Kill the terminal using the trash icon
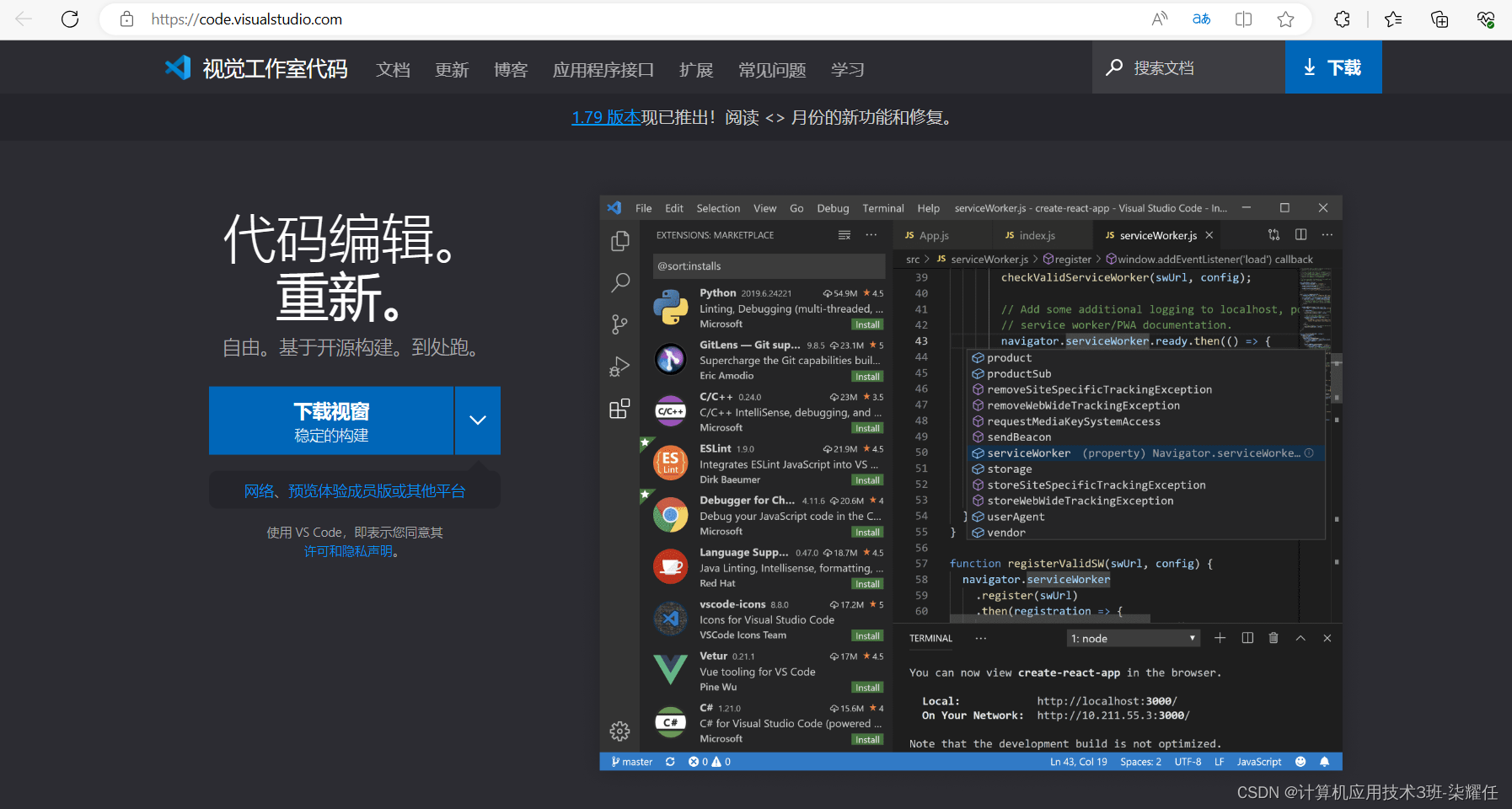Viewport: 1512px width, 809px height. [1273, 638]
